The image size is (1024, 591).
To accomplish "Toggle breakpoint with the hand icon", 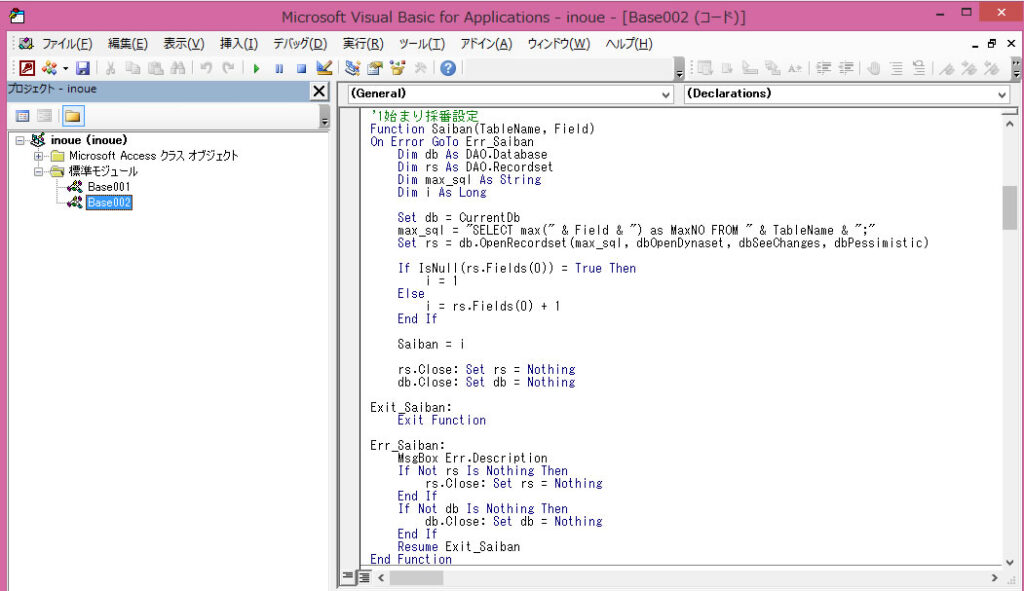I will coord(874,68).
